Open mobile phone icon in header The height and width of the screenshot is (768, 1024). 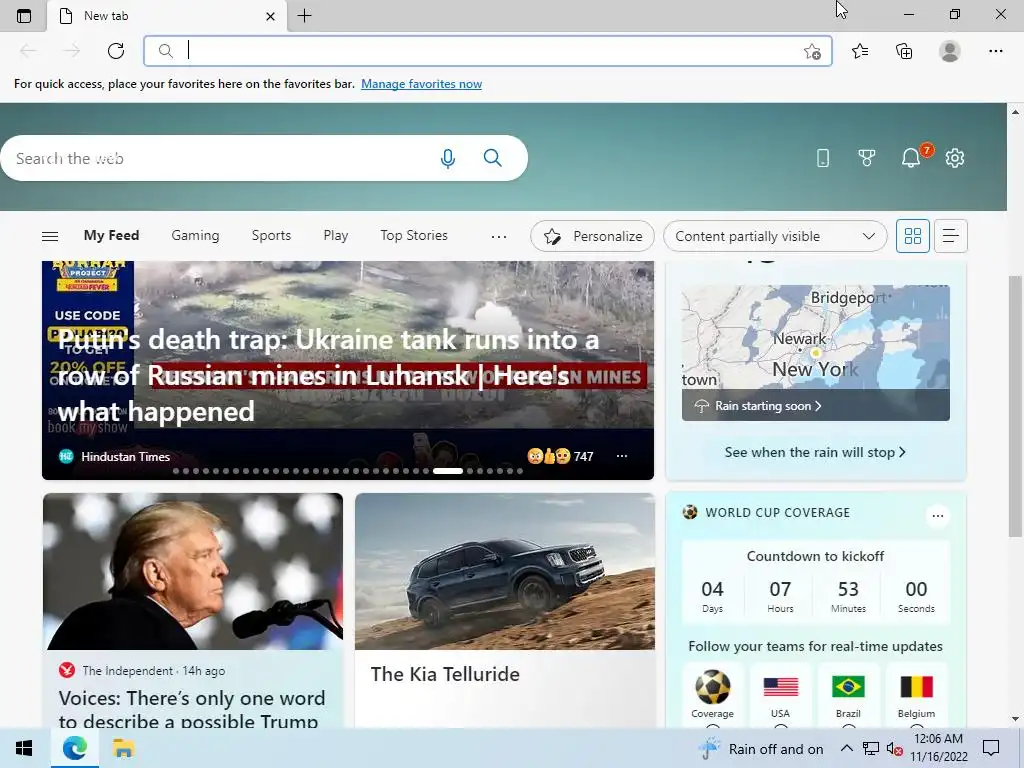click(x=823, y=158)
